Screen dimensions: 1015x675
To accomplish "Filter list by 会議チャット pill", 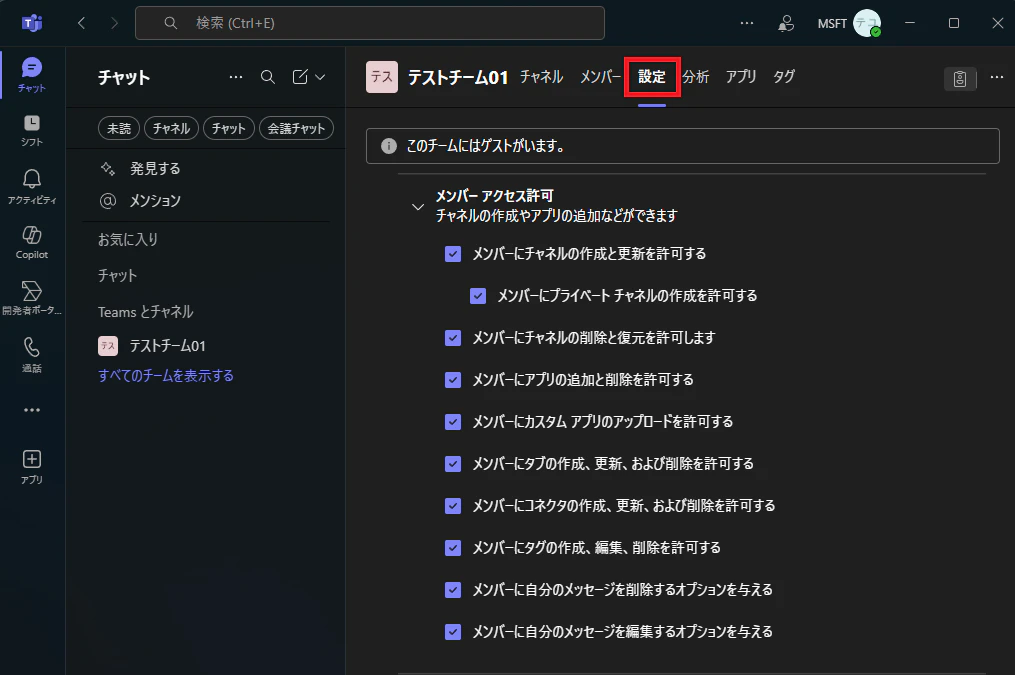I will 296,128.
